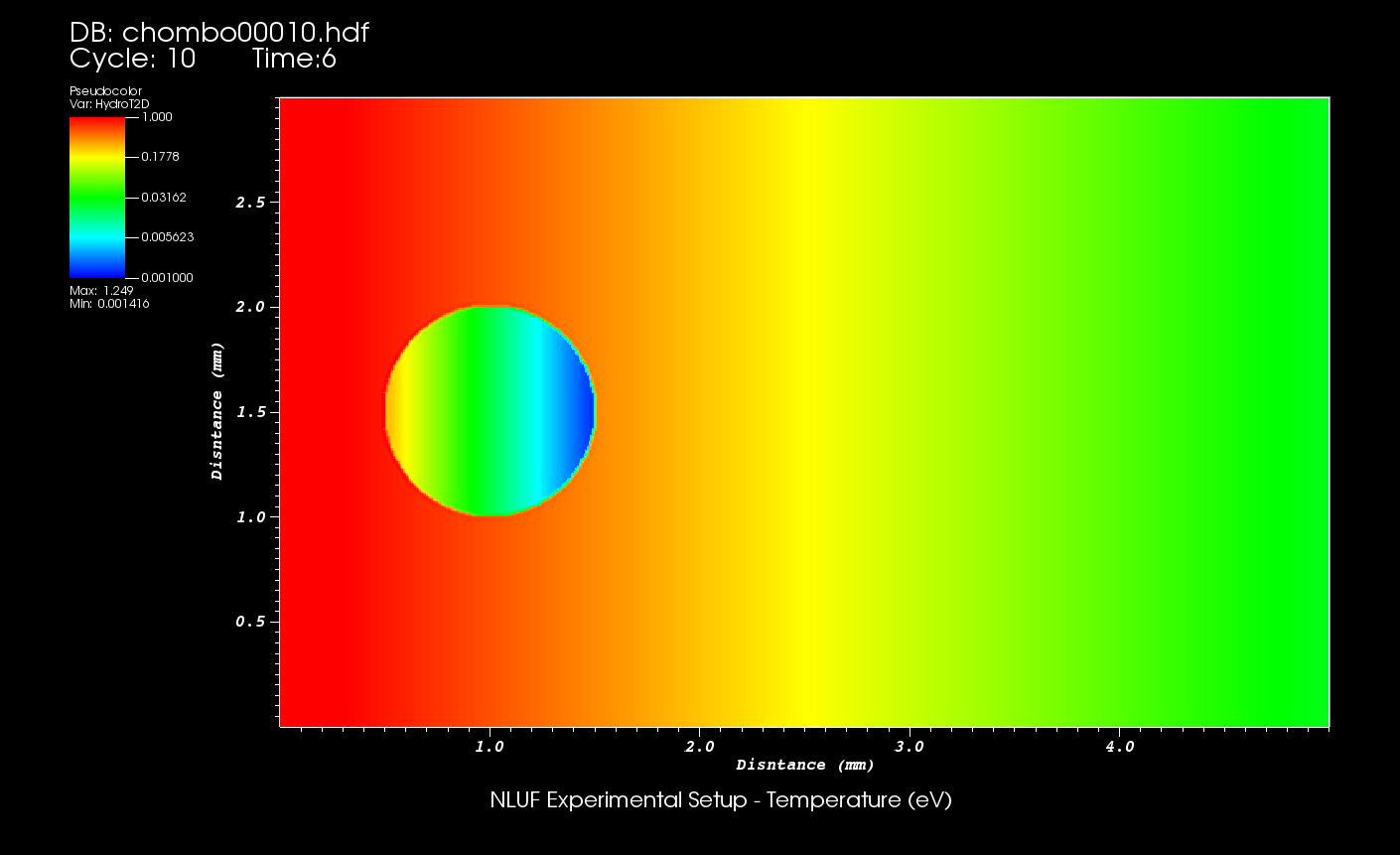This screenshot has width=1400, height=855.
Task: Click the legend value 0.001000
Action: (x=168, y=278)
